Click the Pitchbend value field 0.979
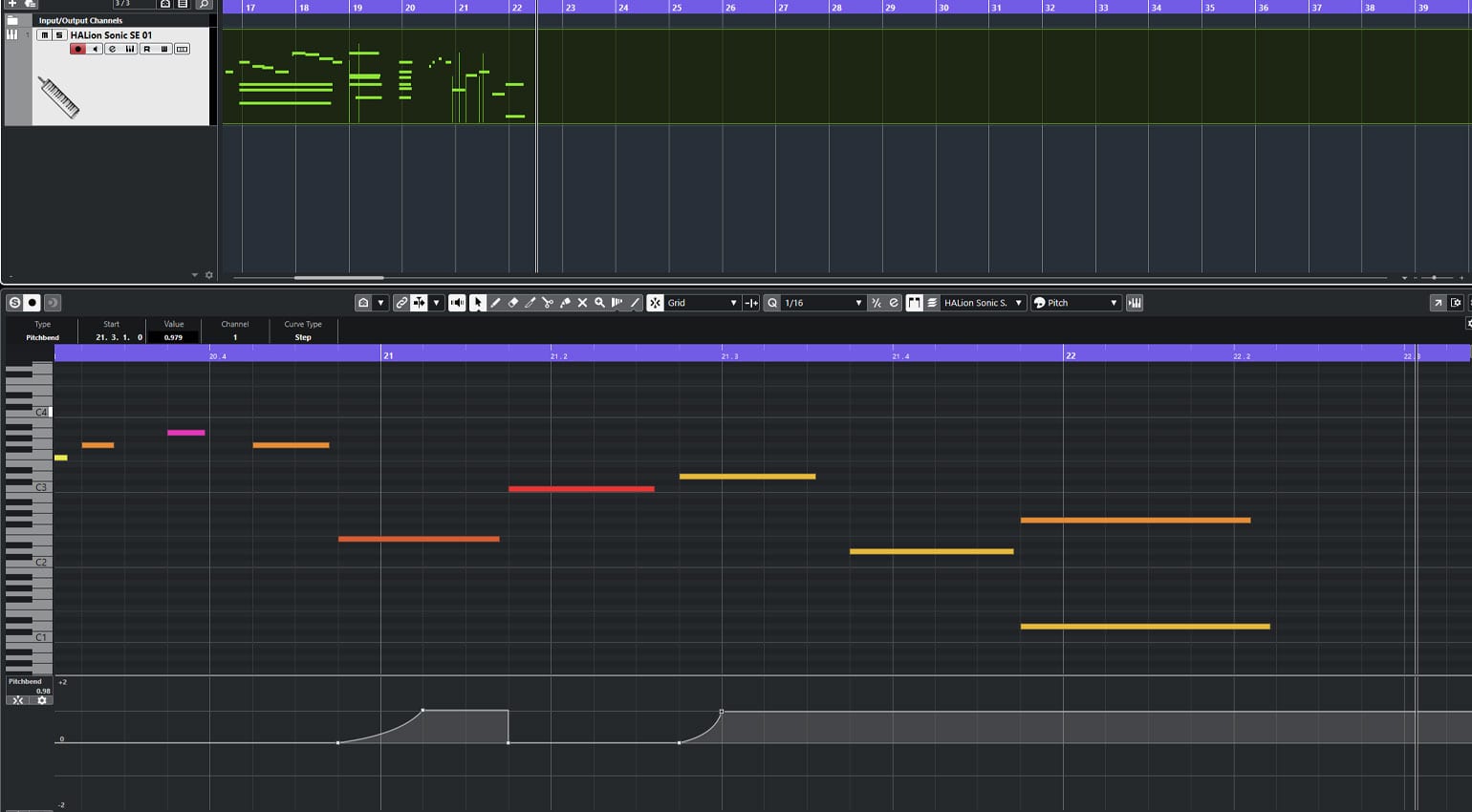1472x812 pixels. [x=173, y=337]
